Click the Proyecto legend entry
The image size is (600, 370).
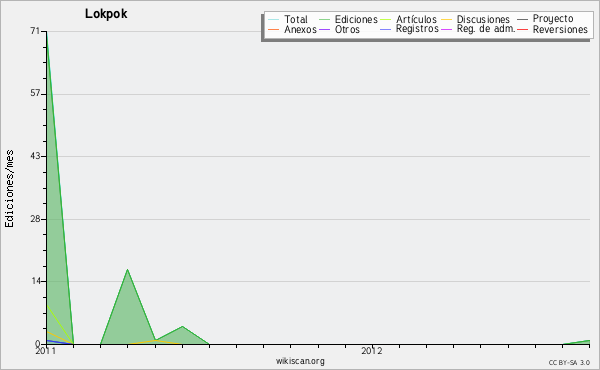coord(545,19)
